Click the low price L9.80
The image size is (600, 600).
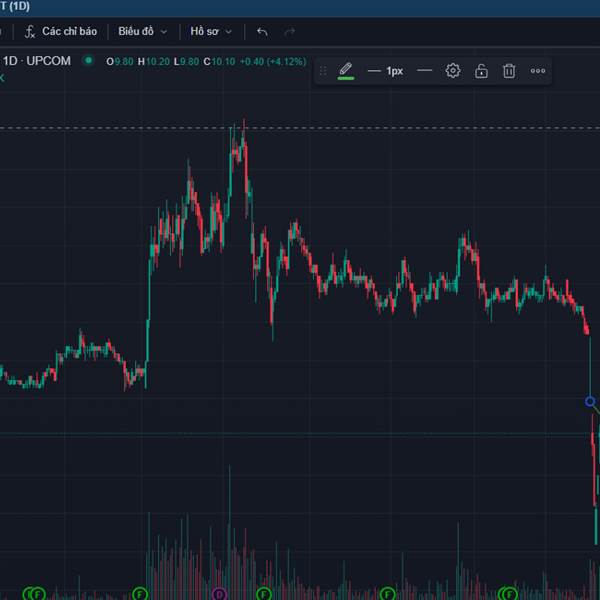[x=186, y=61]
